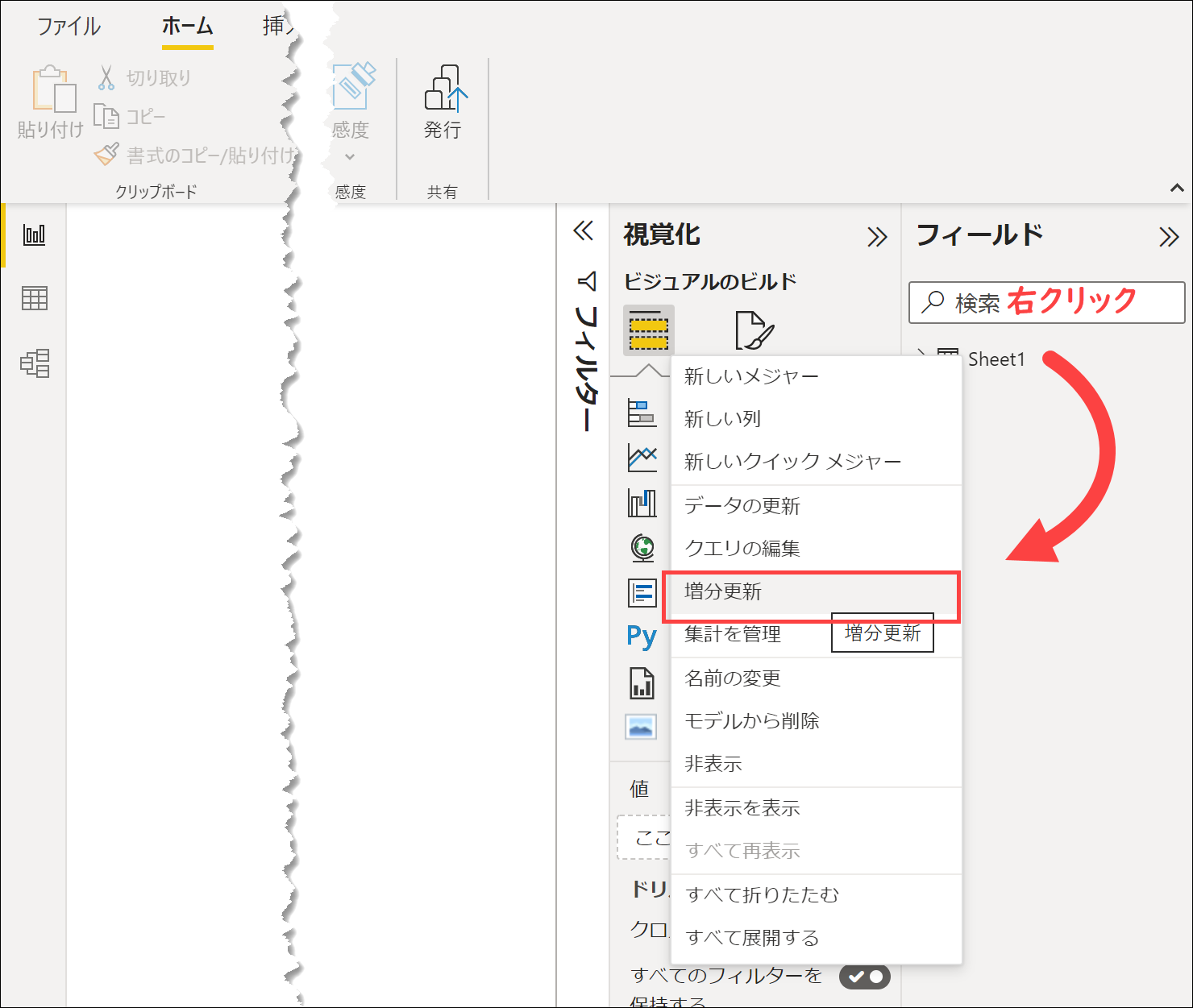
Task: Toggle the すべてのフィルターを保持 switch
Action: click(864, 976)
